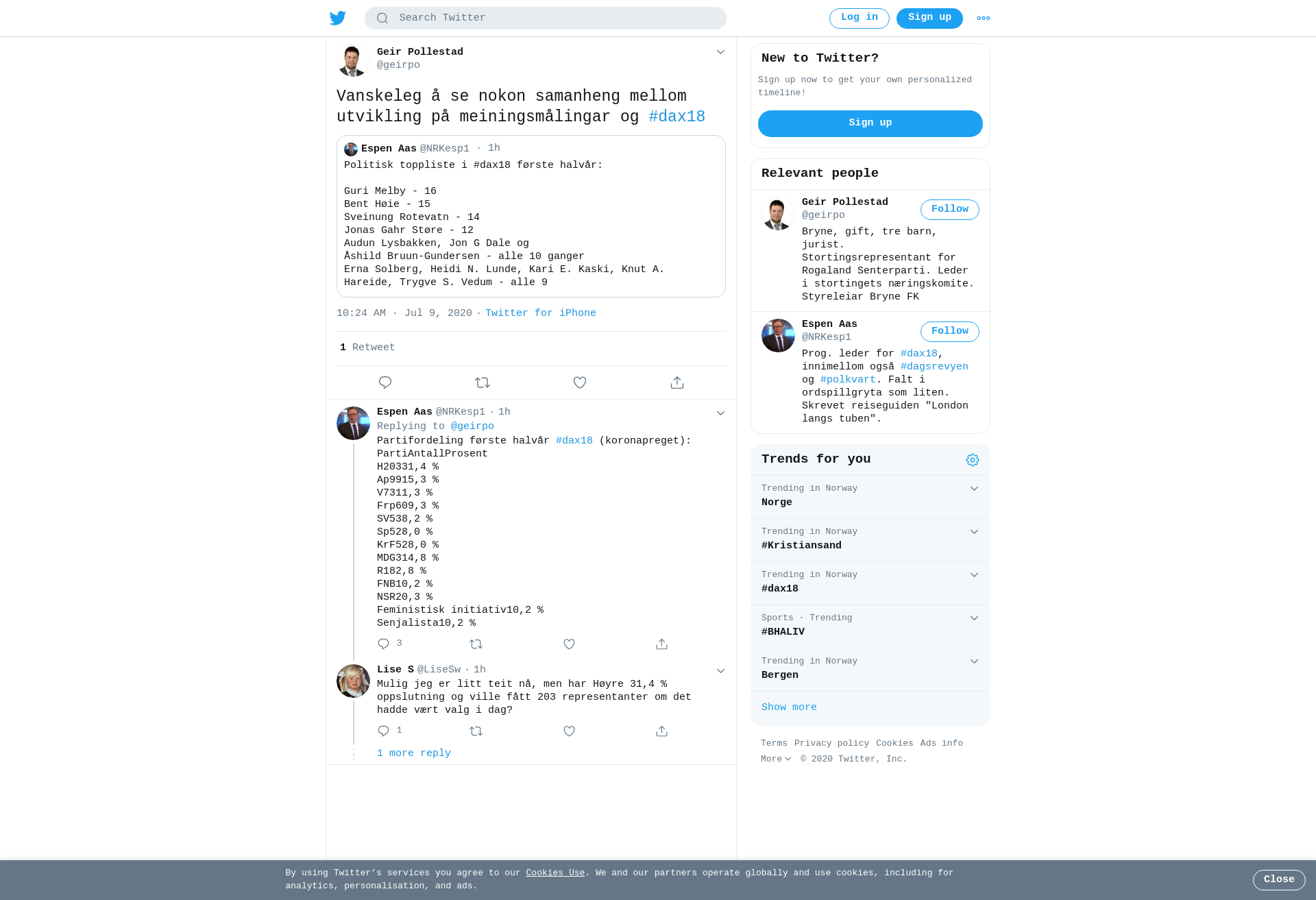Reply to Geir Pollestad's main tweet
The image size is (1316, 900).
pos(385,382)
